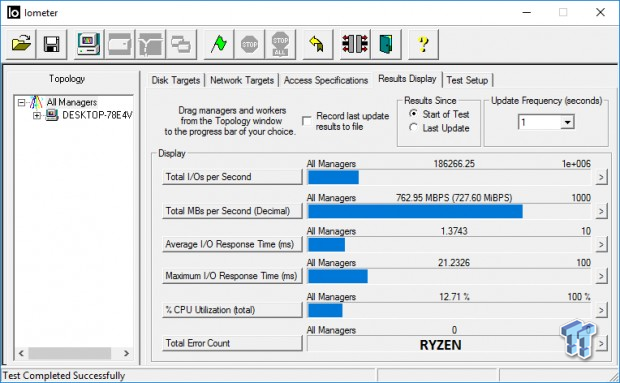Open options arrow for Total I/Os per Second

click(601, 177)
